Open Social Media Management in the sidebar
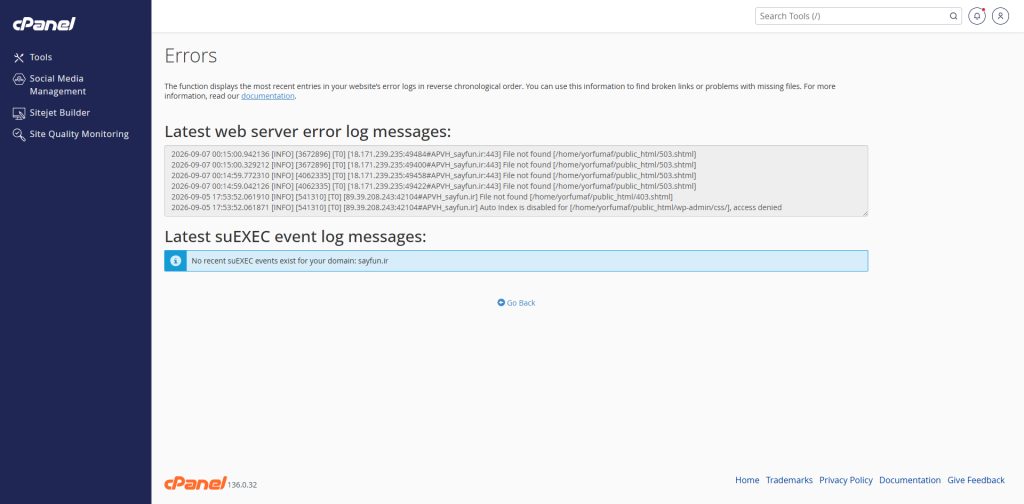The image size is (1024, 504). point(57,85)
